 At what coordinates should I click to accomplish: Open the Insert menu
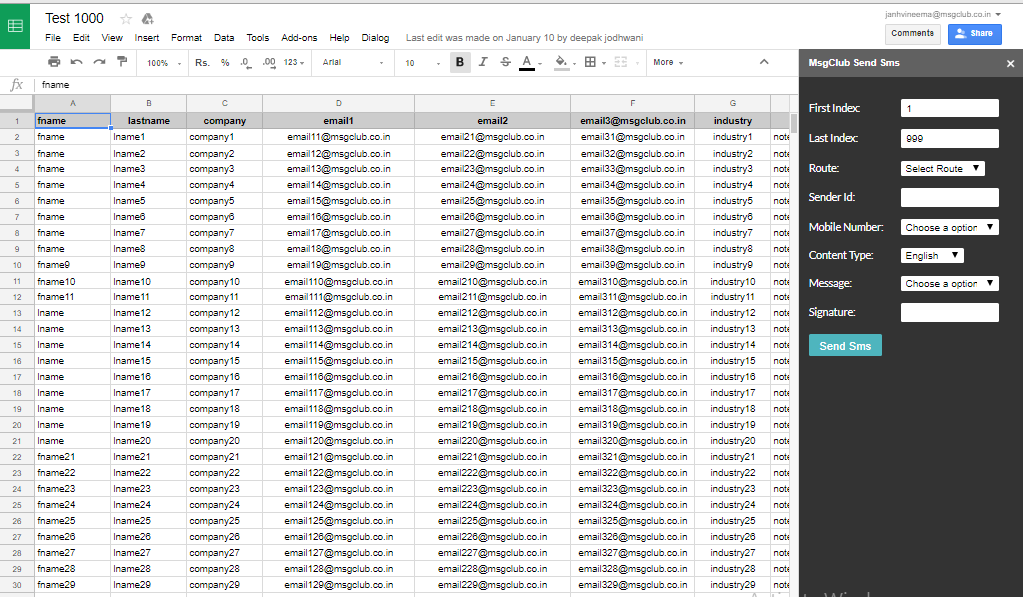147,38
